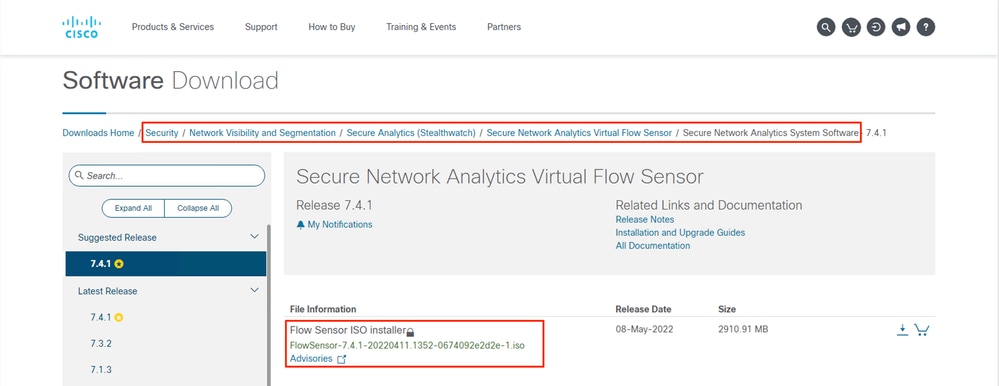Add Flow Sensor ISO to cart icon
Viewport: 999px width, 386px height.
tap(921, 329)
